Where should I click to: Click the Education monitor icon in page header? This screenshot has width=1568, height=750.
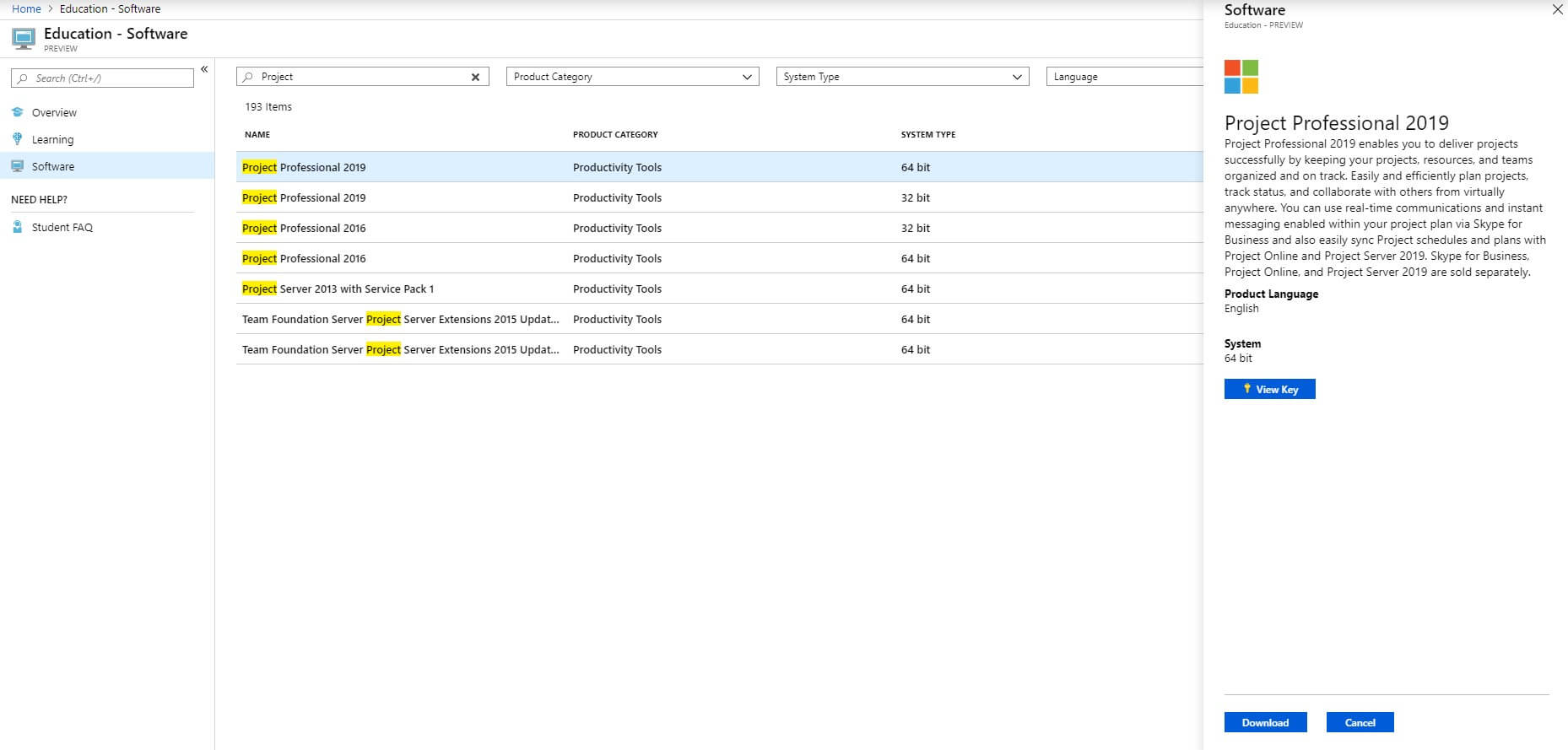pos(24,39)
